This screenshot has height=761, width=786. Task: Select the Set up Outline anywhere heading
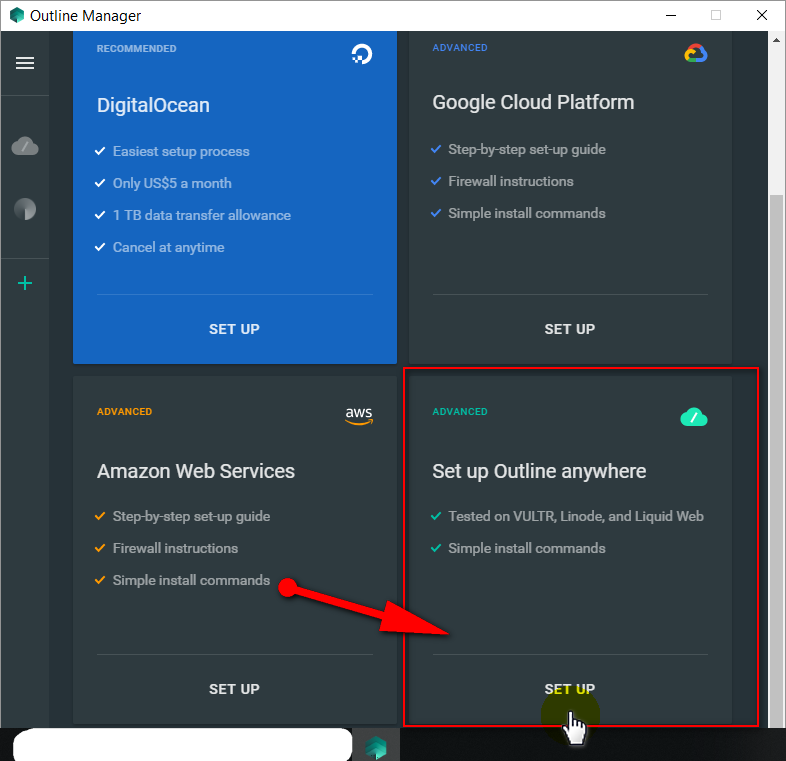pos(539,471)
